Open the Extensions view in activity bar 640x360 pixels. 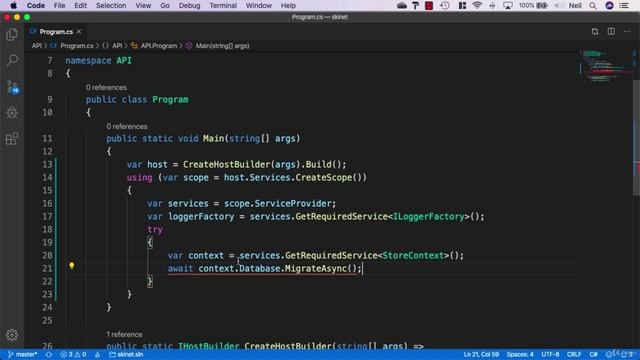pyautogui.click(x=12, y=139)
